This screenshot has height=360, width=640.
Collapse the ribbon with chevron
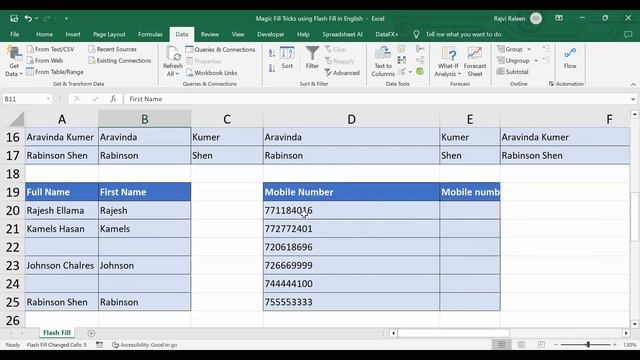coord(633,84)
